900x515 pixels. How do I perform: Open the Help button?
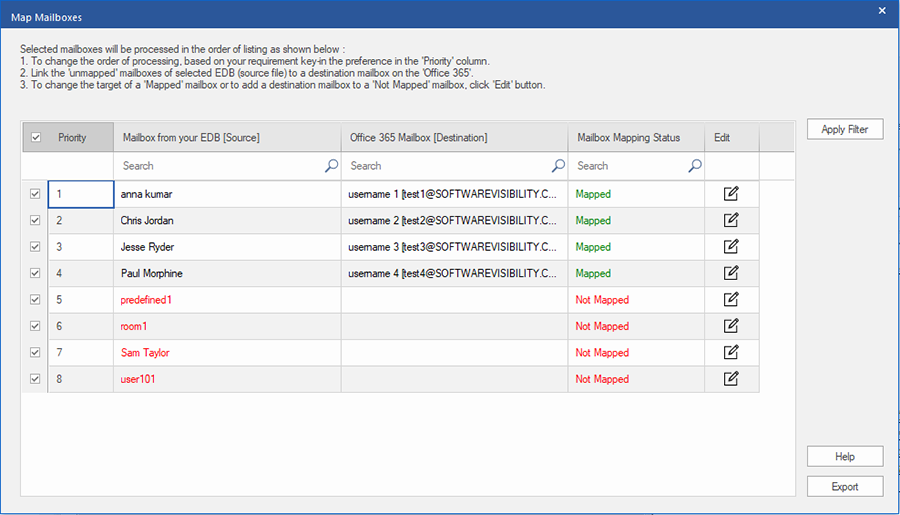tap(845, 456)
